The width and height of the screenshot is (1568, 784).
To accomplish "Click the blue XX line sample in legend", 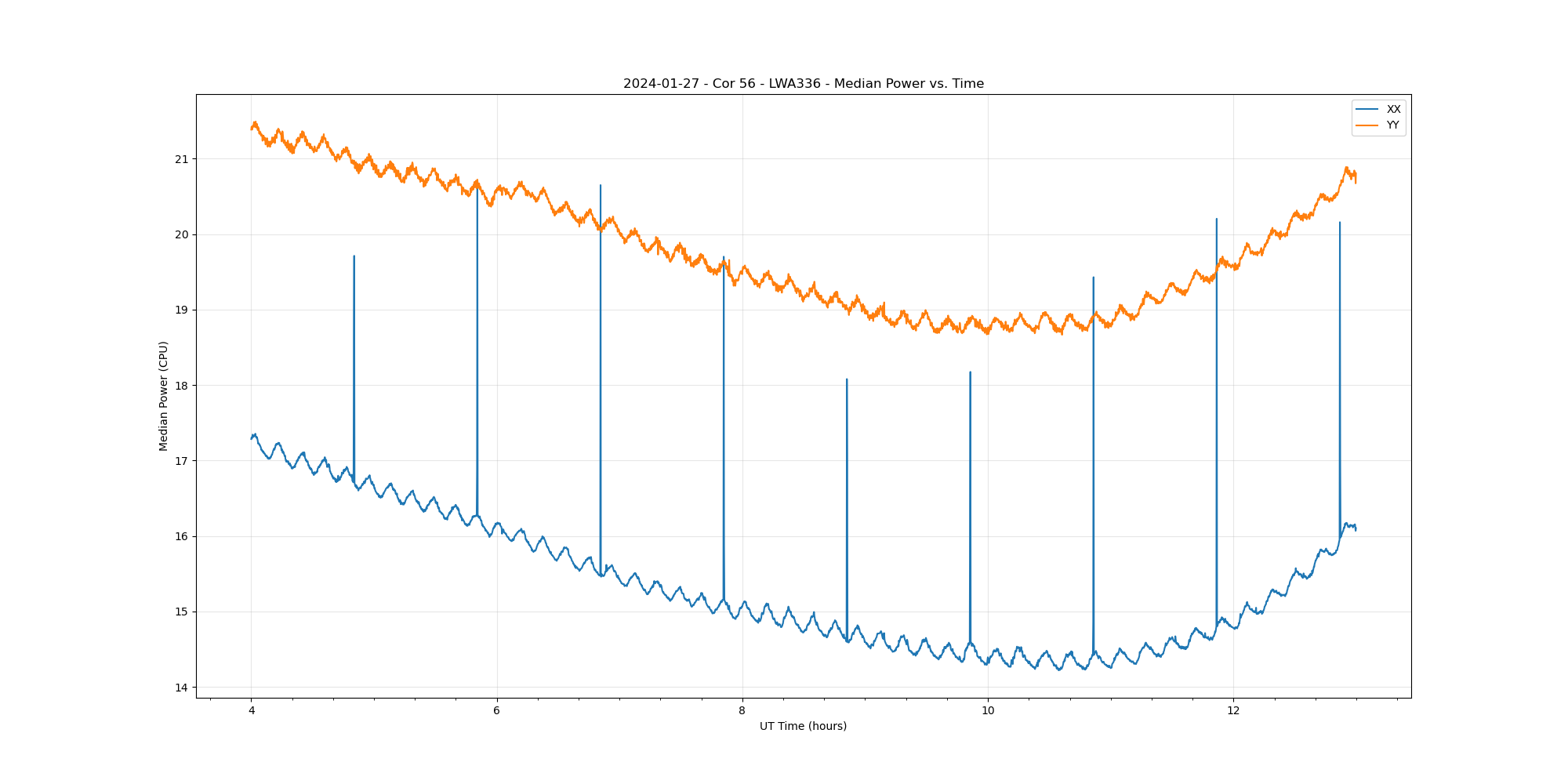I will 1368,109.
